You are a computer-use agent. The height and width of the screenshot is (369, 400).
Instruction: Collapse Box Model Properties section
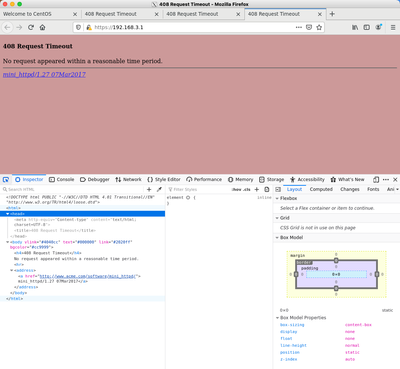277,318
